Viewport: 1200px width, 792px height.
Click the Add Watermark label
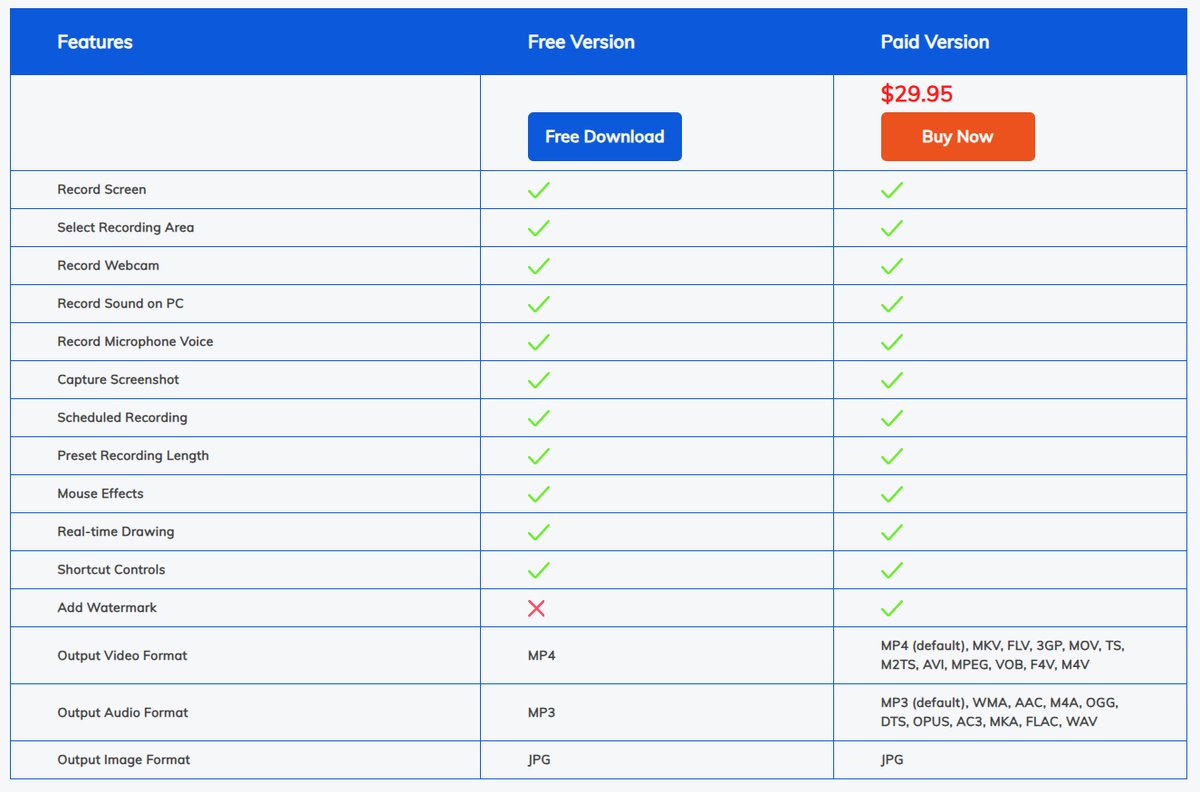pyautogui.click(x=107, y=608)
